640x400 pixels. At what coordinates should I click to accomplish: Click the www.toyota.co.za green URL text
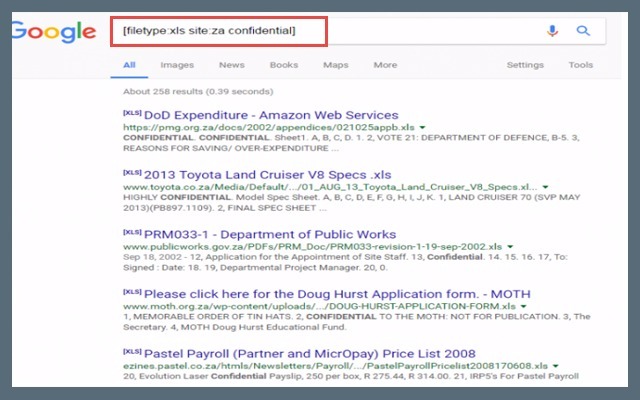(x=330, y=187)
